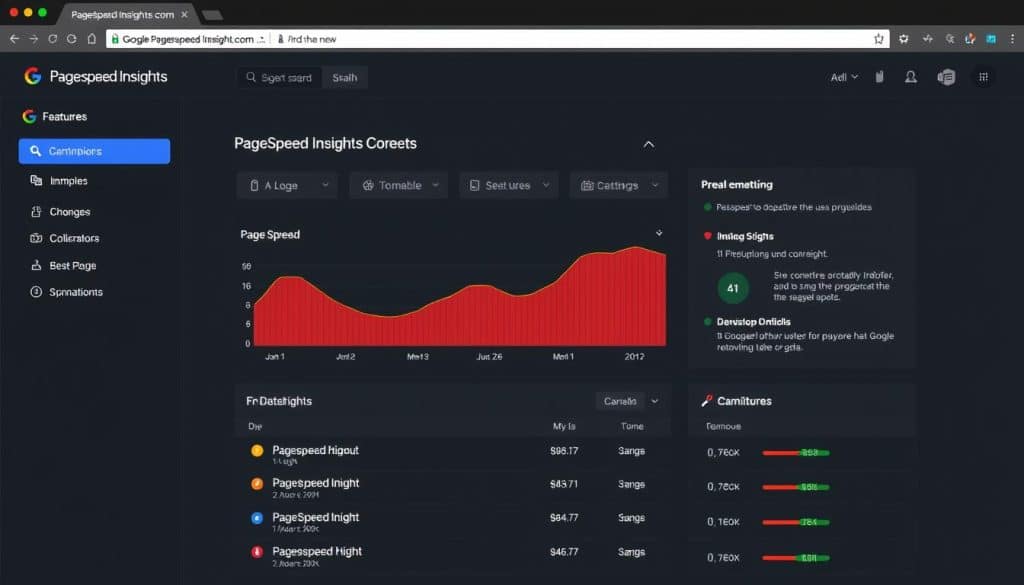Click the icon beside Chonges in the sidebar

pyautogui.click(x=36, y=212)
